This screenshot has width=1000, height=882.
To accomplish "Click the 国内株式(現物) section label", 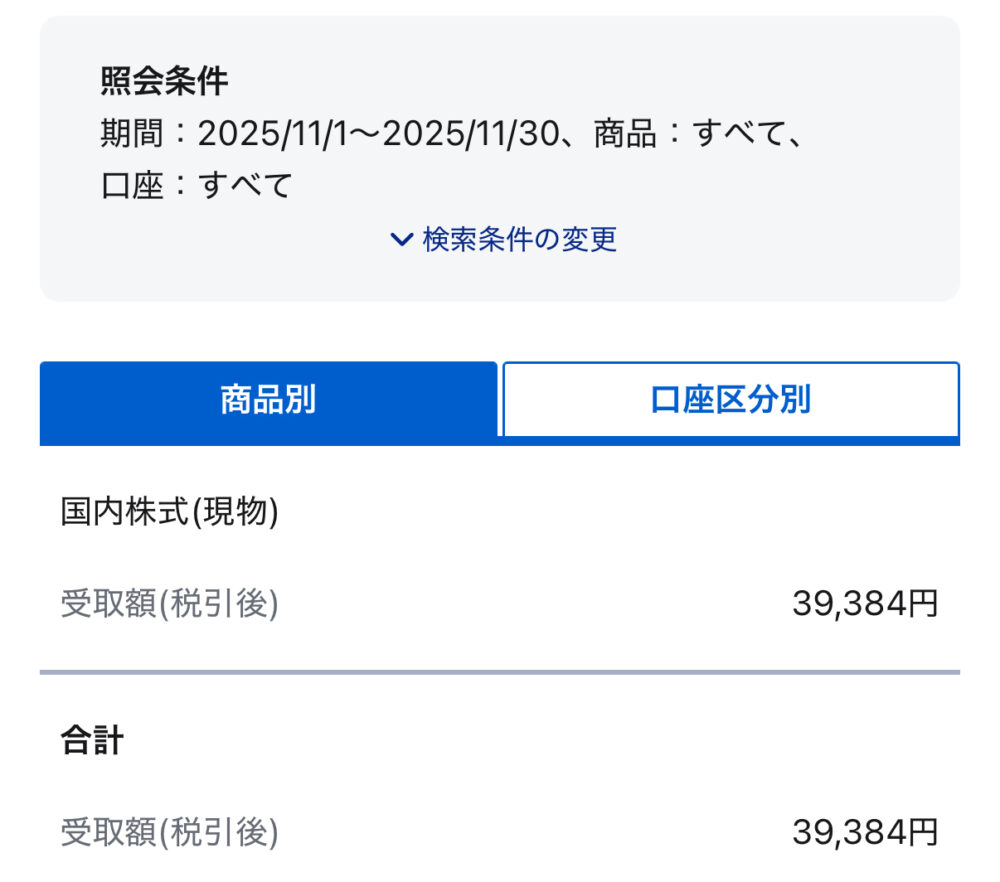I will 170,510.
